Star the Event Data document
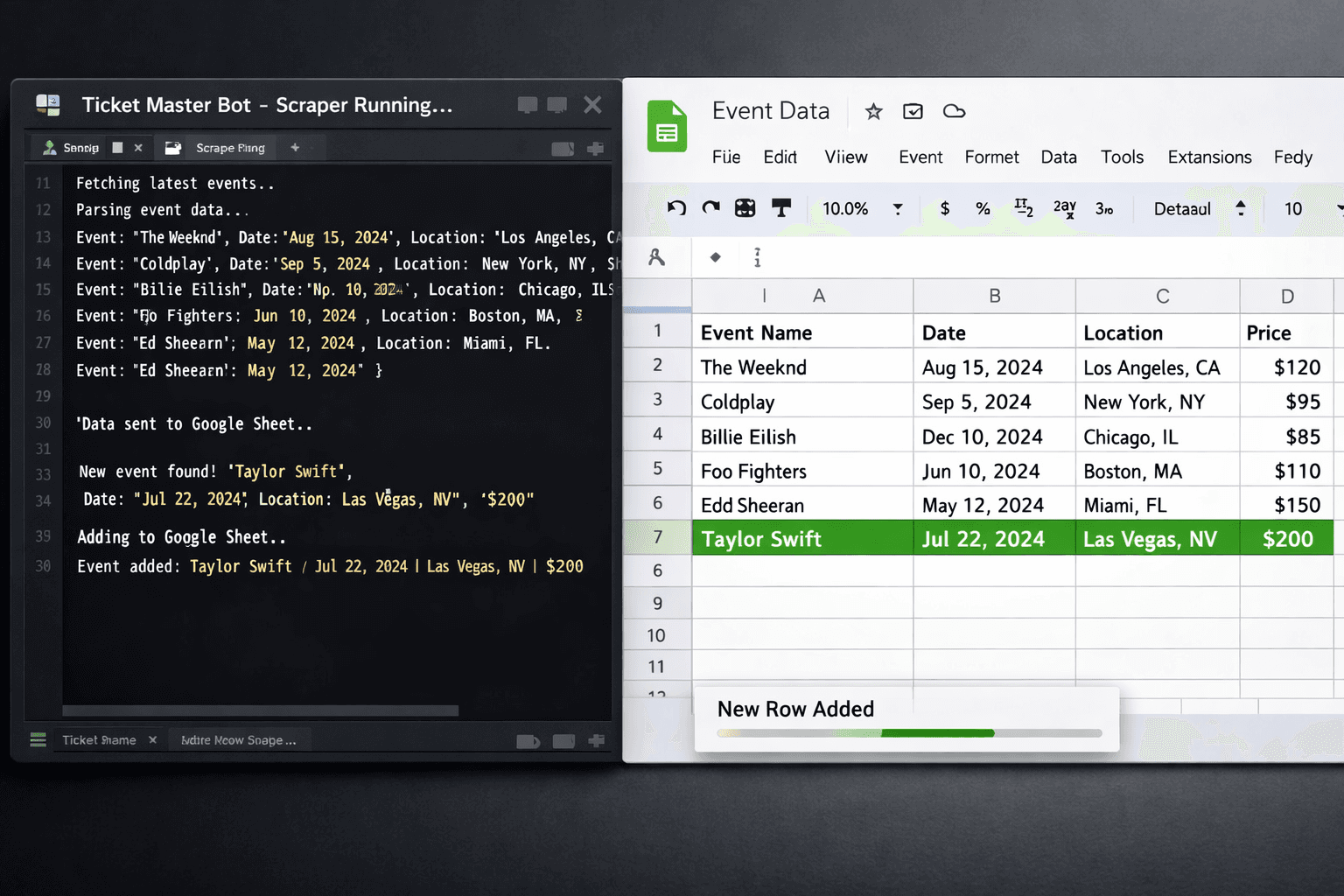This screenshot has height=896, width=1344. 873,111
